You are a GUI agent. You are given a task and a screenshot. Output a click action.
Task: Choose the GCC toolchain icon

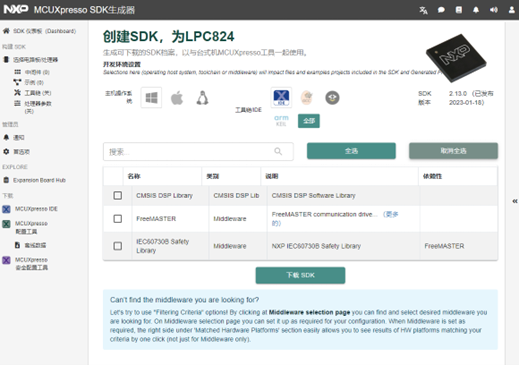(x=307, y=98)
